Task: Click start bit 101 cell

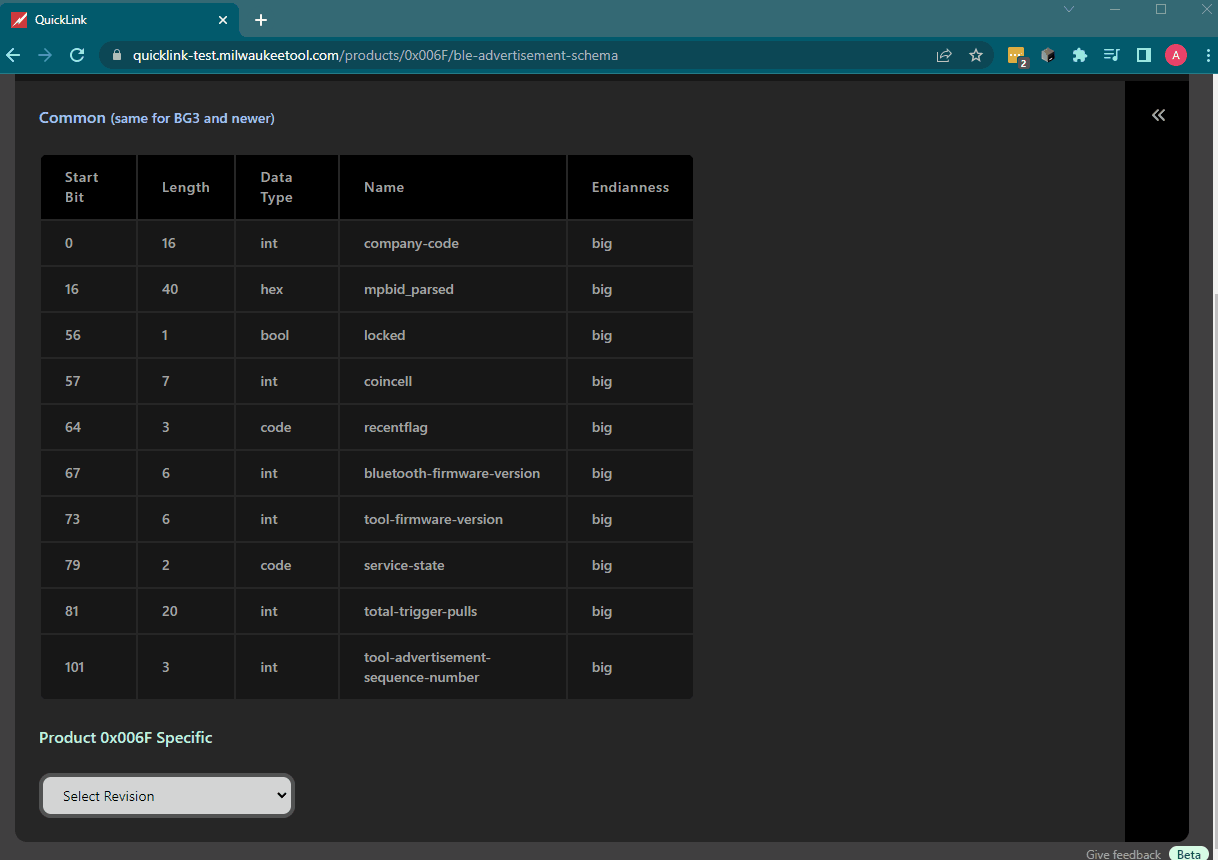Action: tap(88, 667)
